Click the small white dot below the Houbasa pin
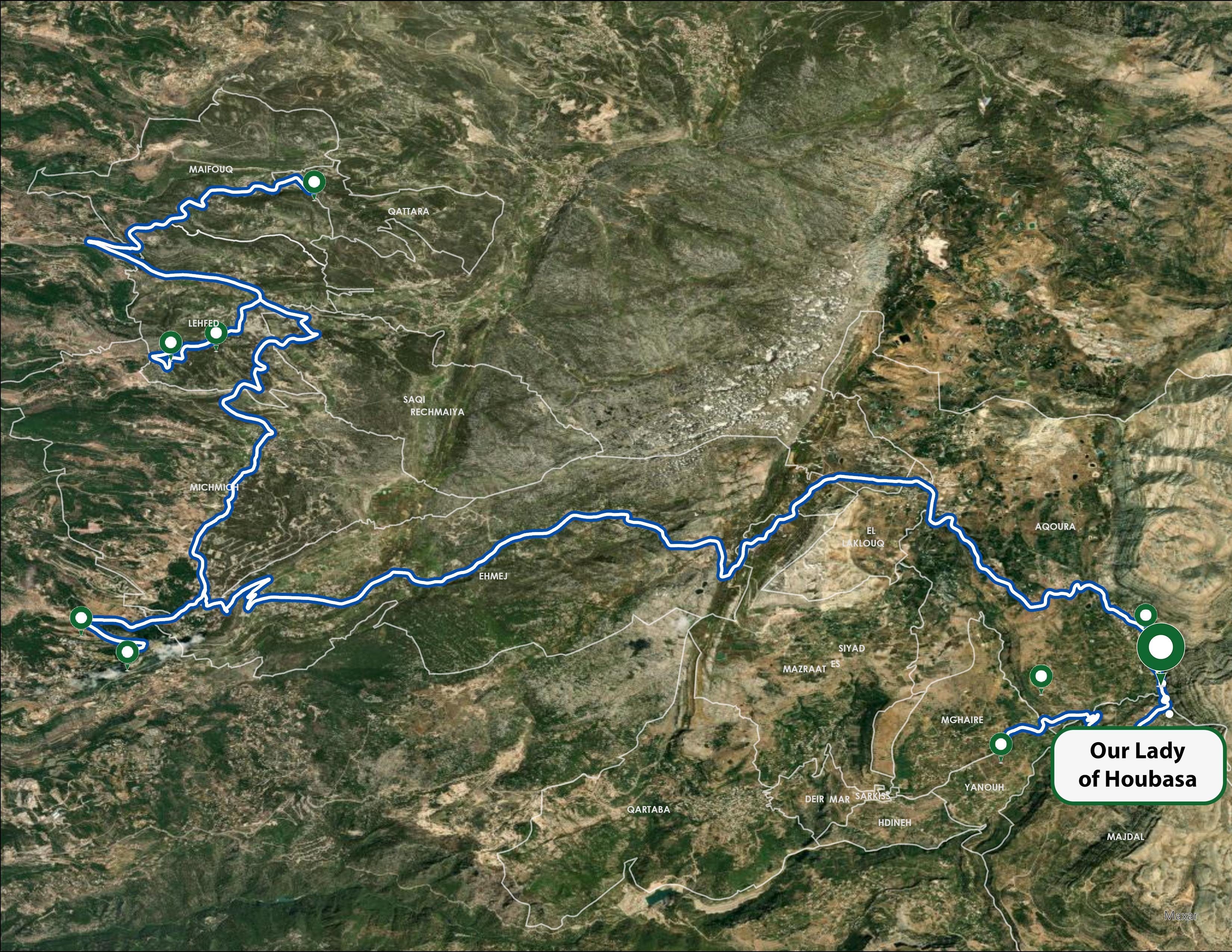 pyautogui.click(x=1169, y=714)
